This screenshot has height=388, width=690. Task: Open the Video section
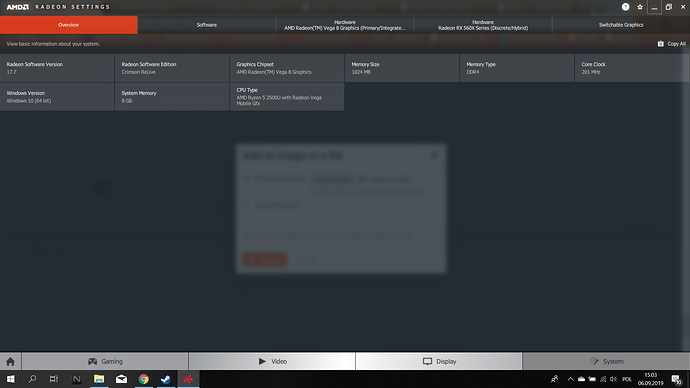272,362
